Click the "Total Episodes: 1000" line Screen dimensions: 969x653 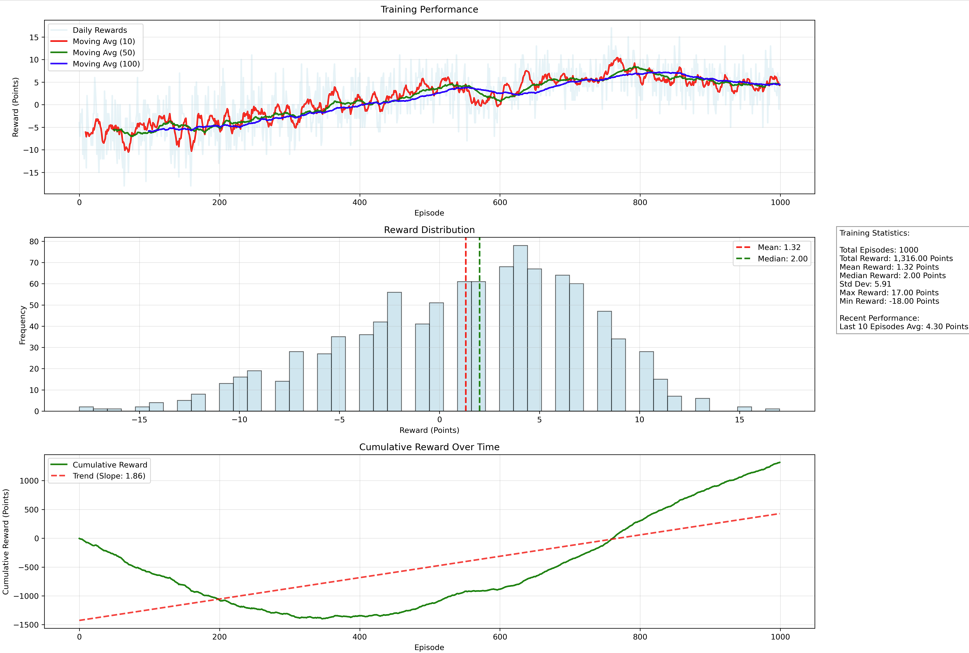point(879,250)
